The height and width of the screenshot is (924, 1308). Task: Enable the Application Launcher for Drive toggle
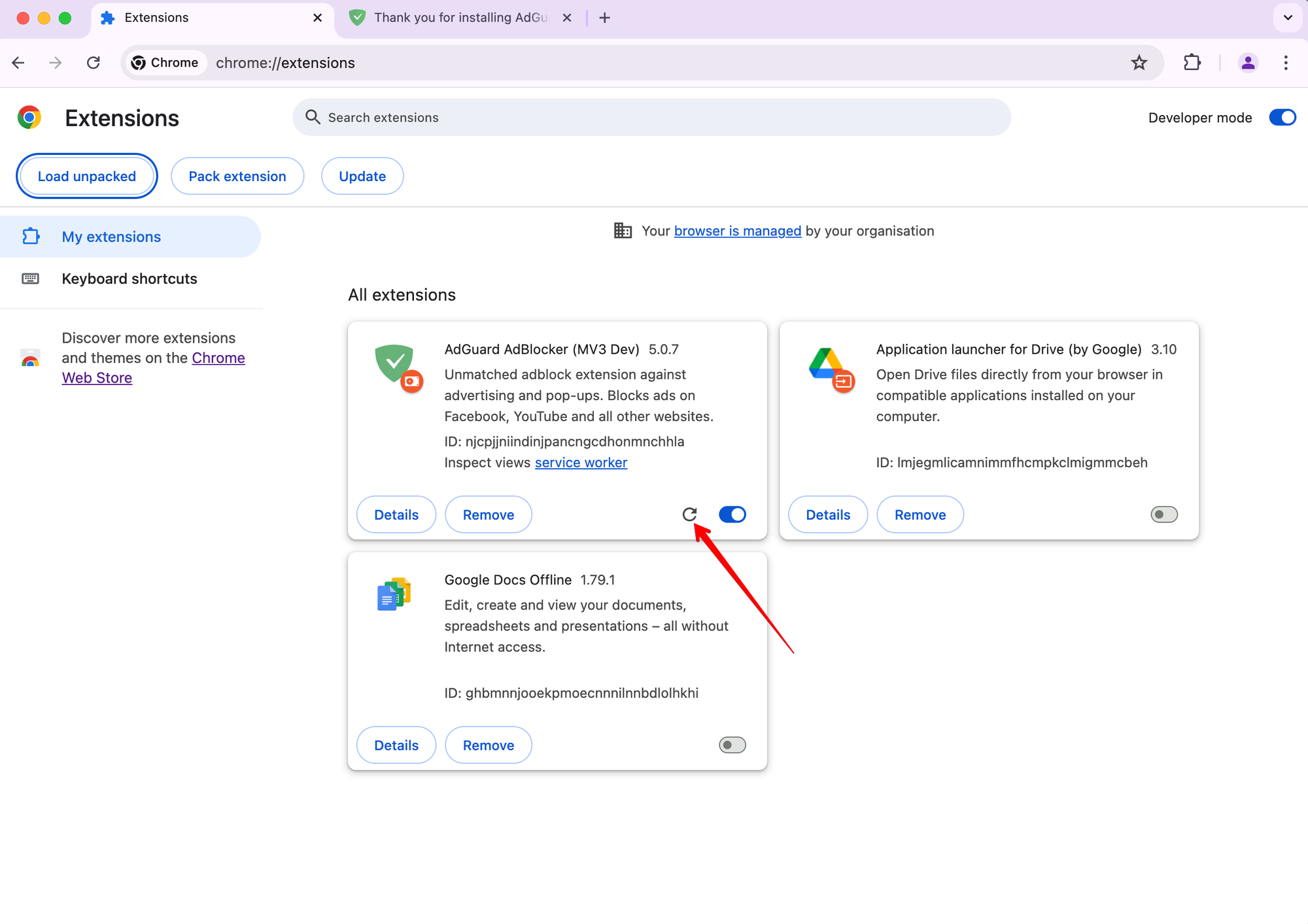point(1163,514)
